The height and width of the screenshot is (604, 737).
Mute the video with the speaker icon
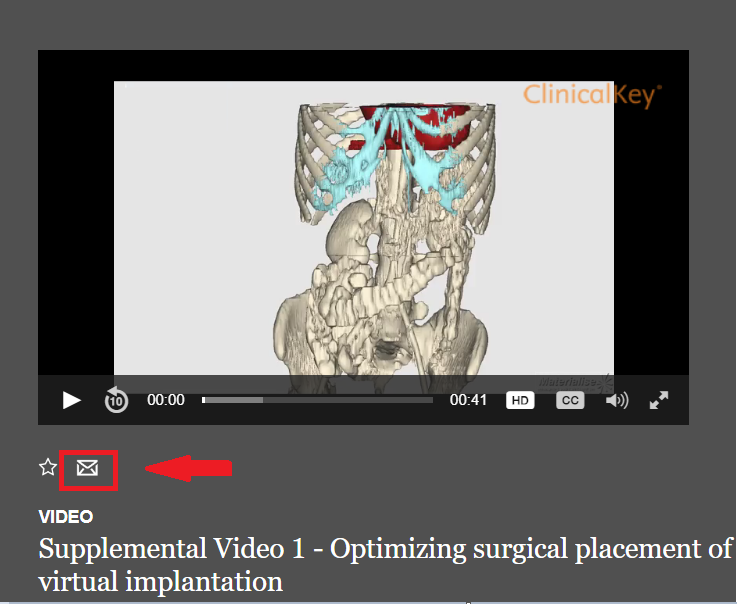point(617,400)
